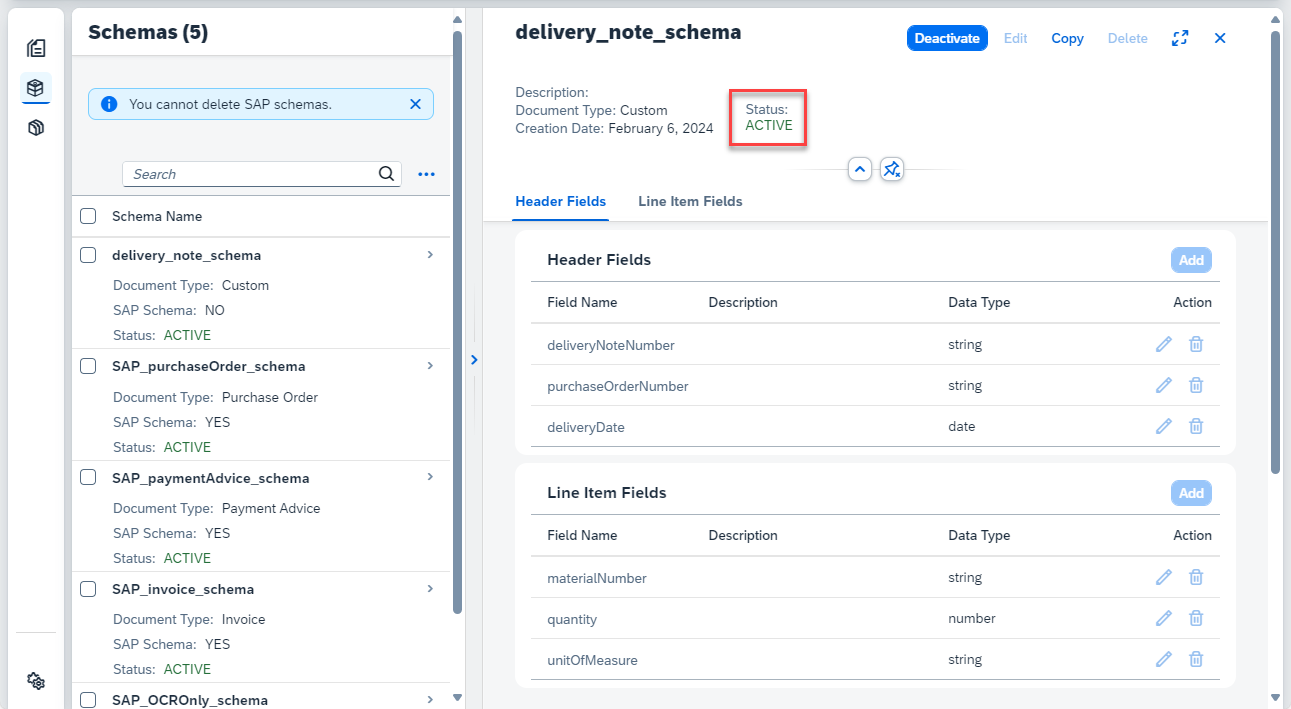This screenshot has height=709, width=1291.
Task: Add a new line item field
Action: [x=1191, y=493]
